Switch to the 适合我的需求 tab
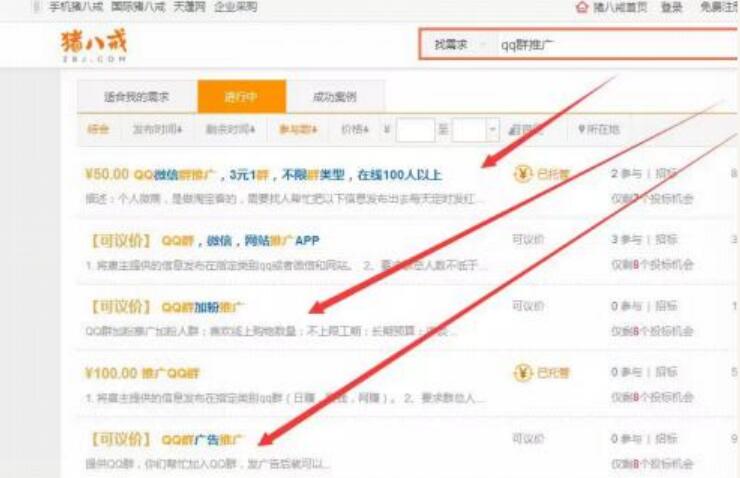This screenshot has height=478, width=740. tap(137, 97)
